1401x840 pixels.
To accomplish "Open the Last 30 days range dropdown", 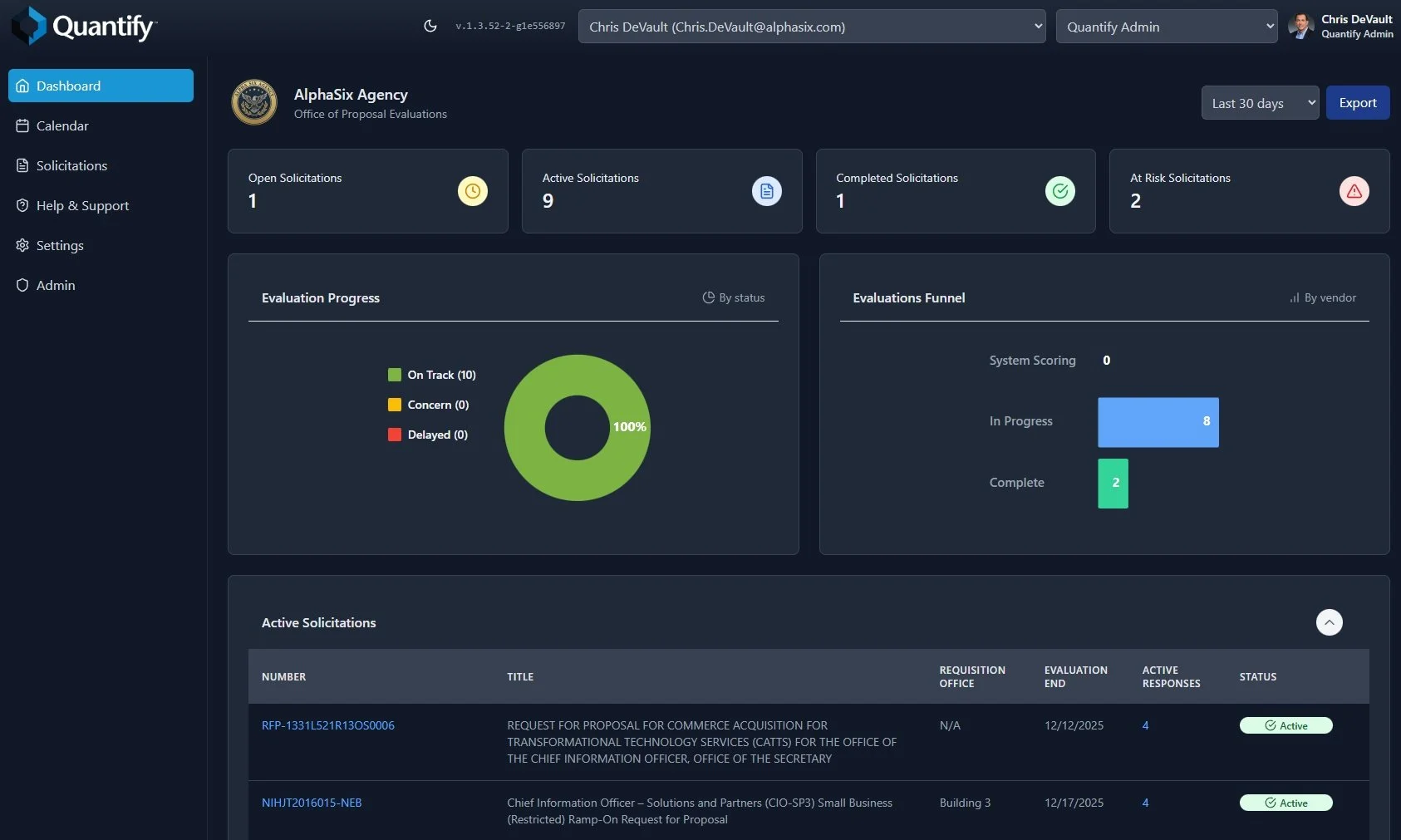I will coord(1260,103).
